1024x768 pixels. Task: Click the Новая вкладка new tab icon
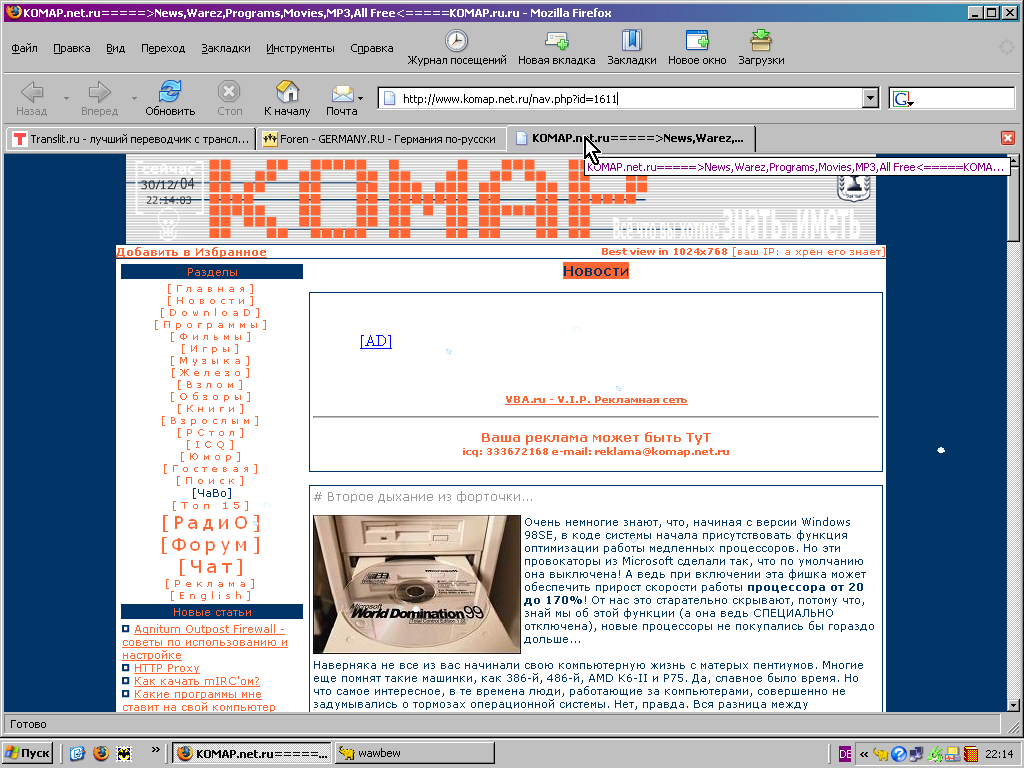556,41
